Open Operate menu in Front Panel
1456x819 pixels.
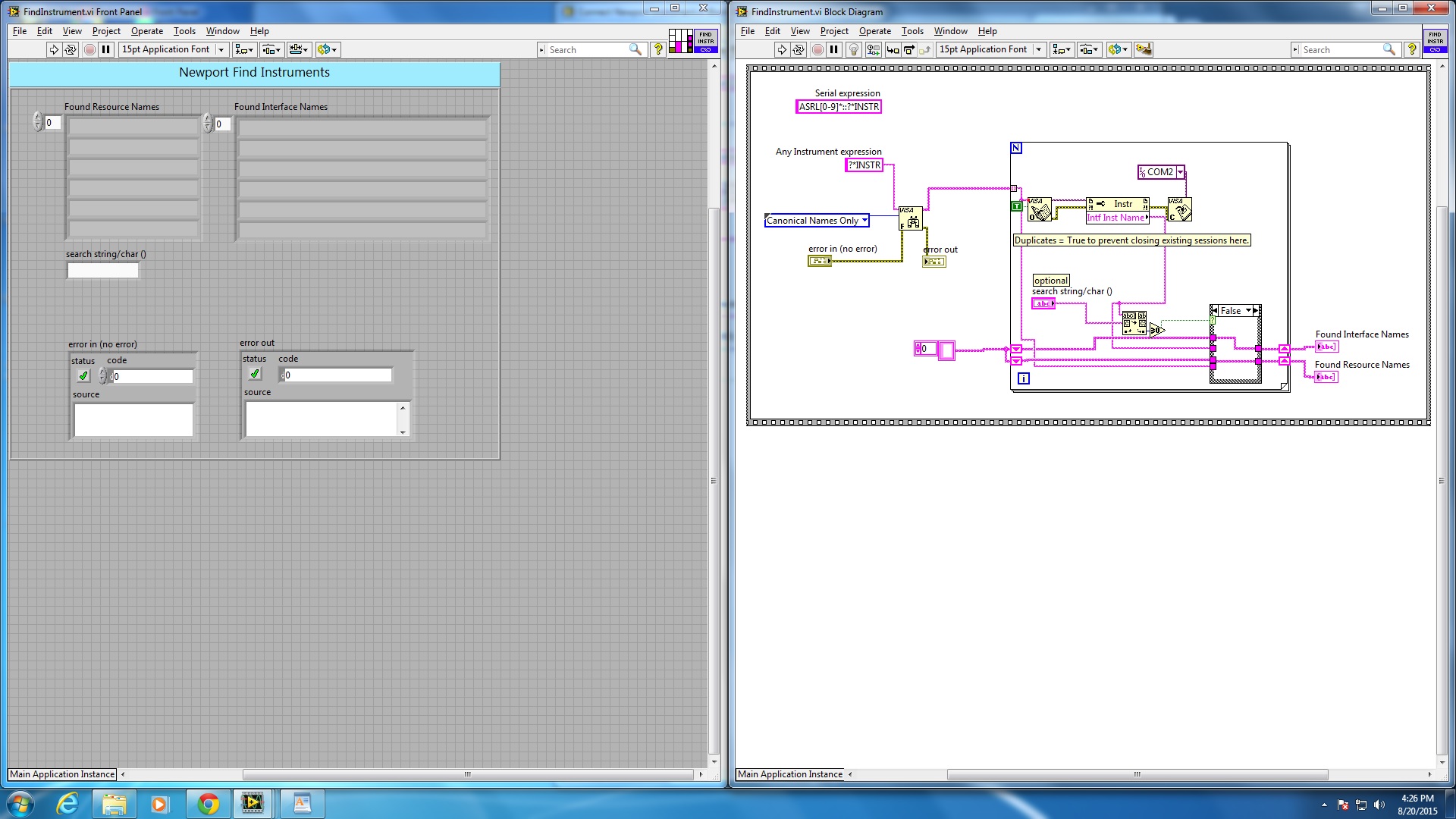pos(146,31)
